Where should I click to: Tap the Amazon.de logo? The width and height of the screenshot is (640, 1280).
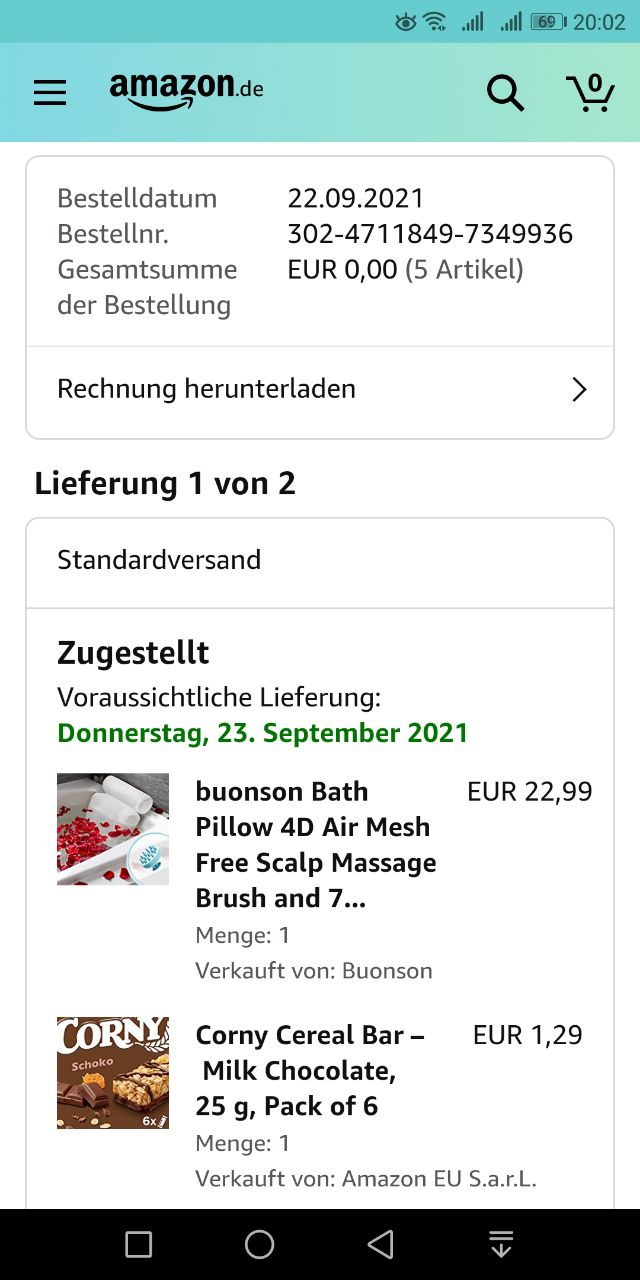coord(187,90)
